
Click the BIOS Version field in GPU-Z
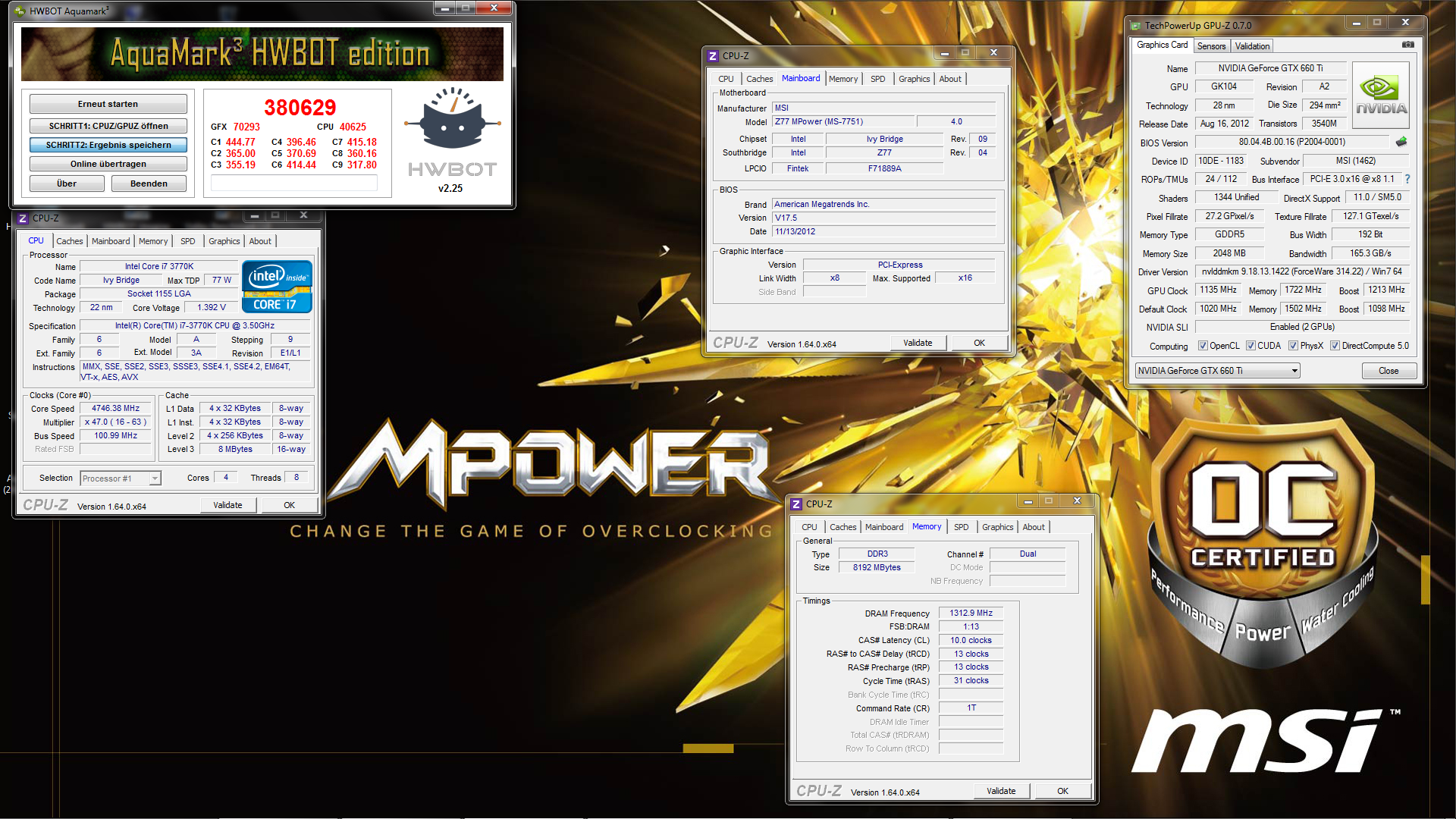tap(1292, 143)
